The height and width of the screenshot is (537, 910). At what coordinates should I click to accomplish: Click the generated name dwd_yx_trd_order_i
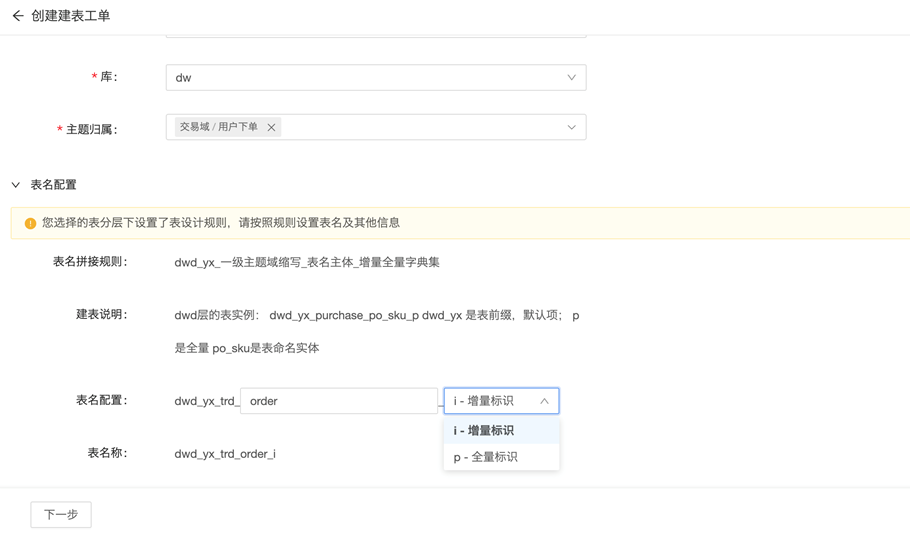225,454
